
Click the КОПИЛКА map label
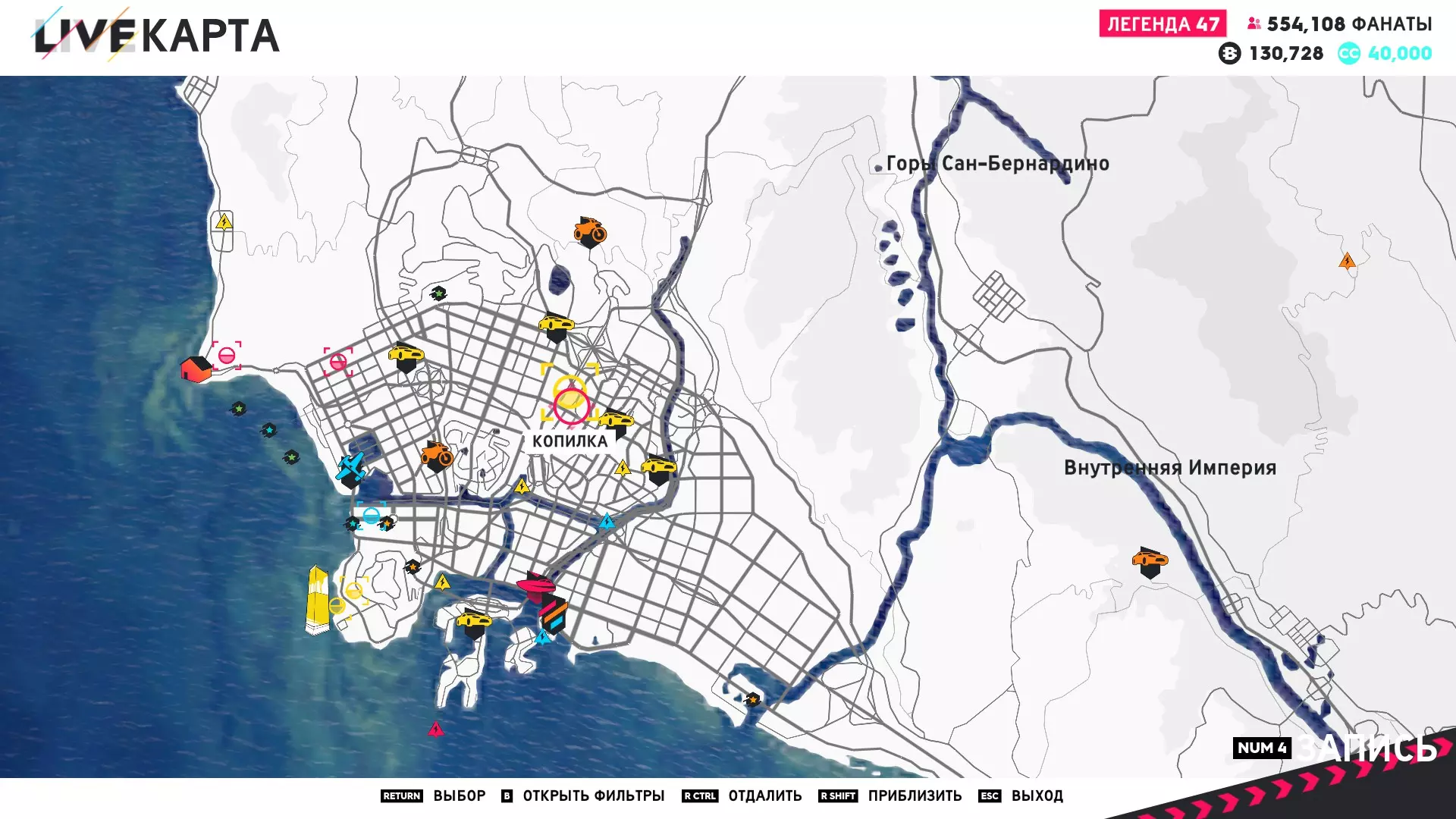[570, 441]
